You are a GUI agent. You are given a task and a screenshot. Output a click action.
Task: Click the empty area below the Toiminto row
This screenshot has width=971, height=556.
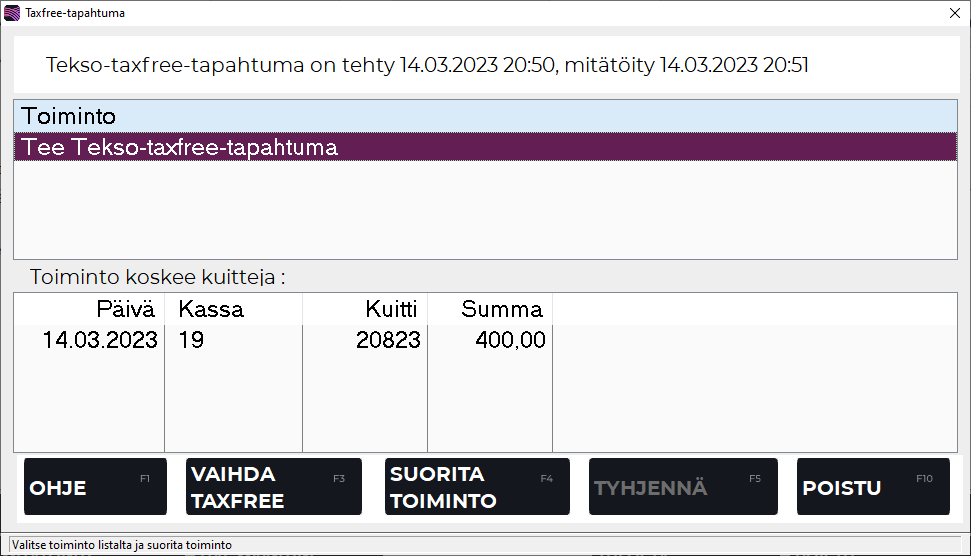click(485, 210)
